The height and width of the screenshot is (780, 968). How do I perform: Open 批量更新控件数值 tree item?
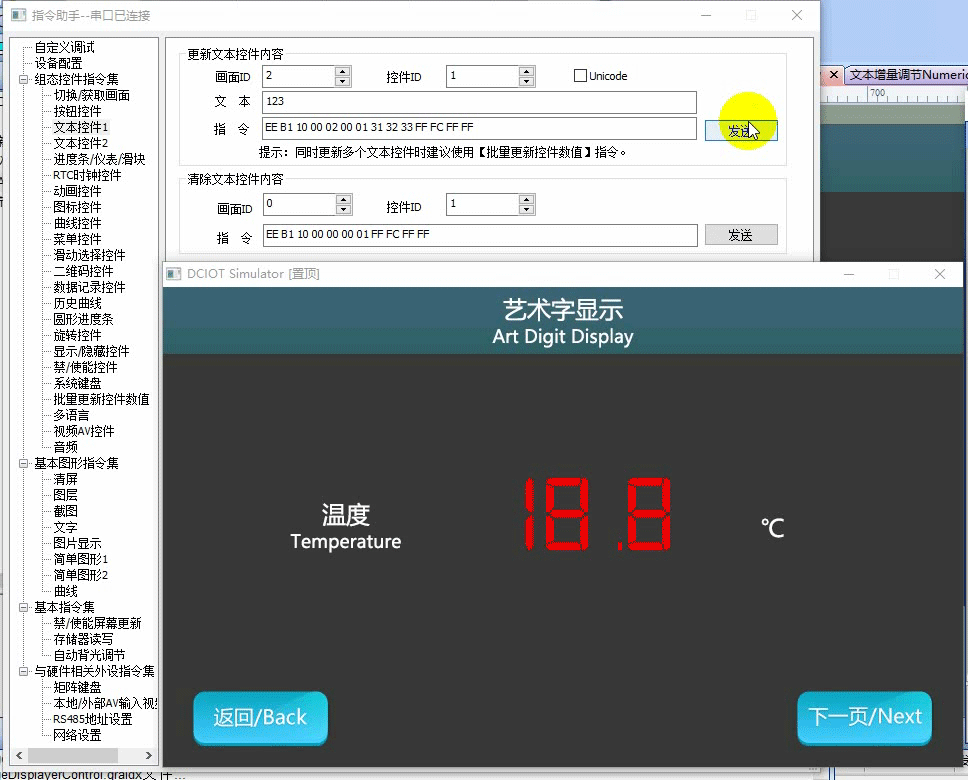click(101, 400)
